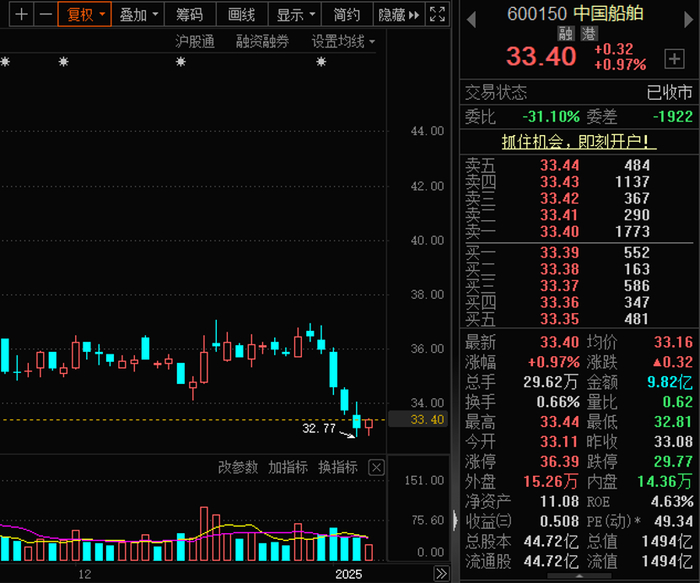The image size is (700, 584).
Task: Select the 融资融券 tab
Action: pyautogui.click(x=262, y=42)
